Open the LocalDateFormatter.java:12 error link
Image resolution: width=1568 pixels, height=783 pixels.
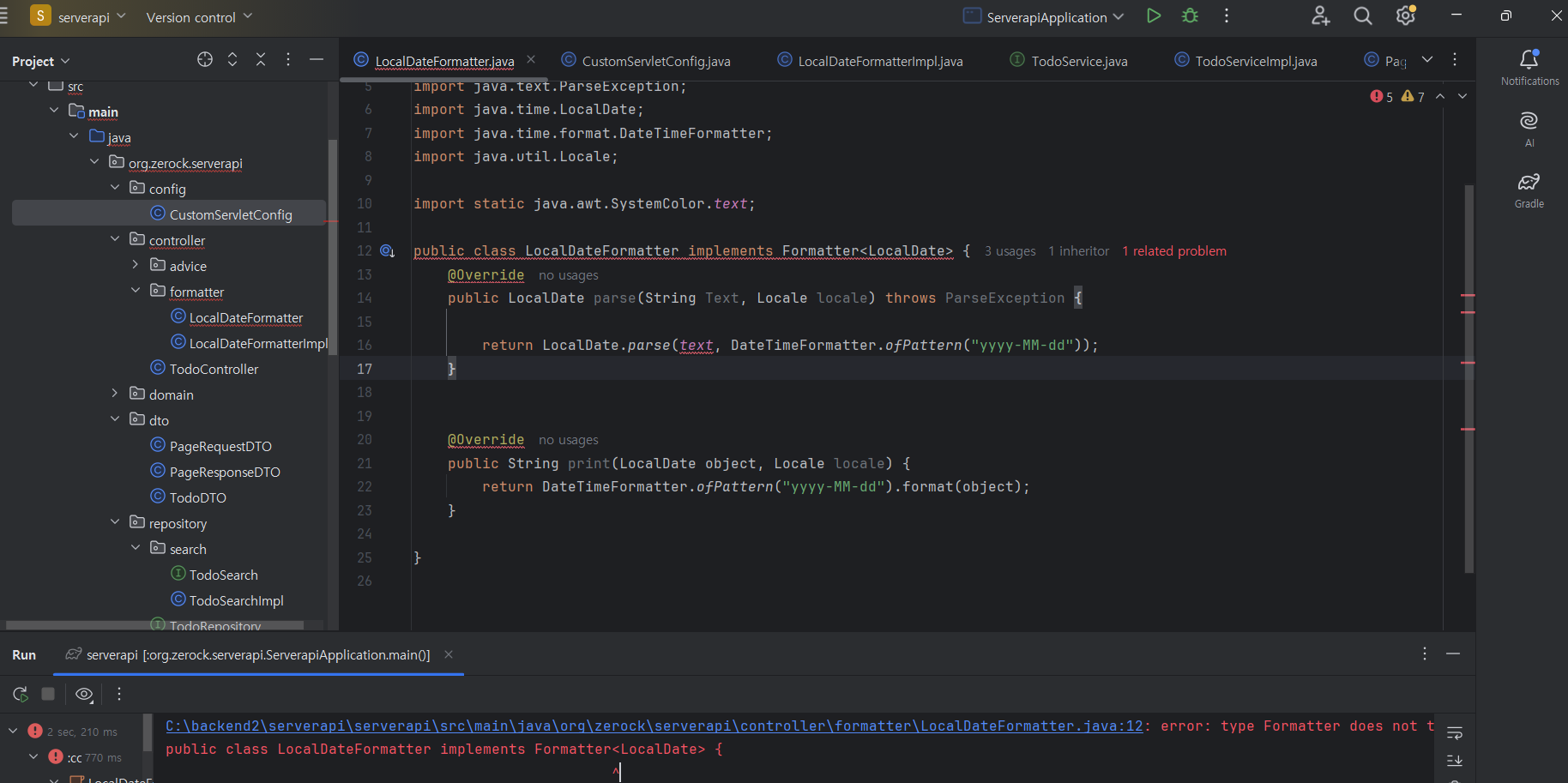click(654, 726)
